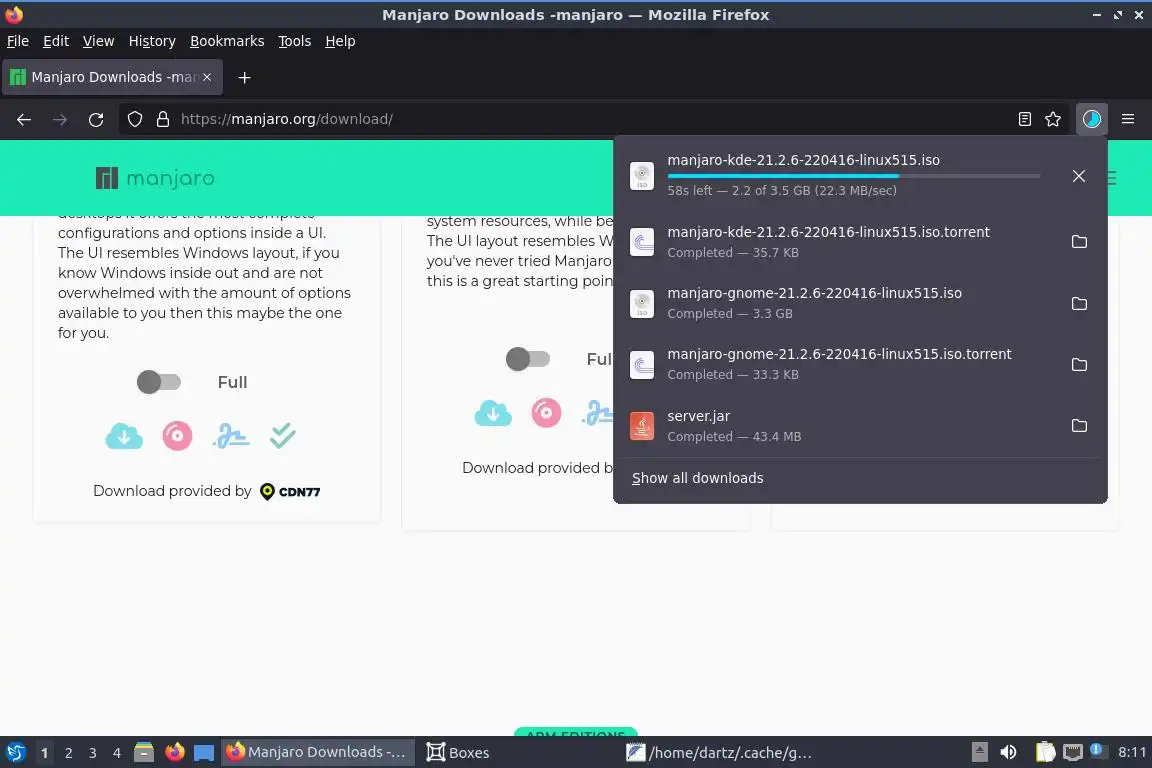This screenshot has height=768, width=1152.
Task: Click green checksum checkmark icon in left card
Action: click(x=282, y=435)
